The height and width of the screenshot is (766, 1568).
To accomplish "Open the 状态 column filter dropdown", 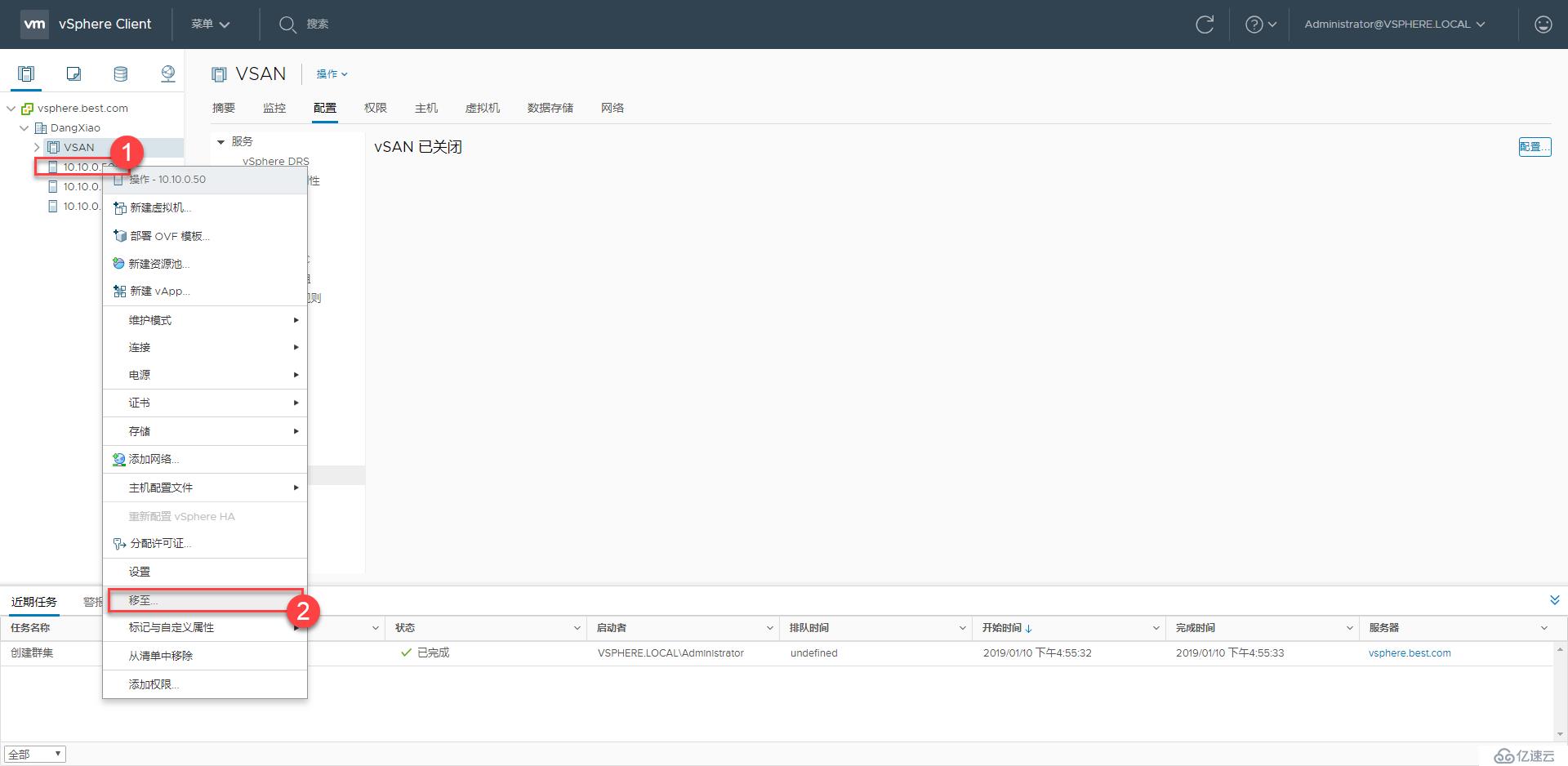I will (x=577, y=628).
